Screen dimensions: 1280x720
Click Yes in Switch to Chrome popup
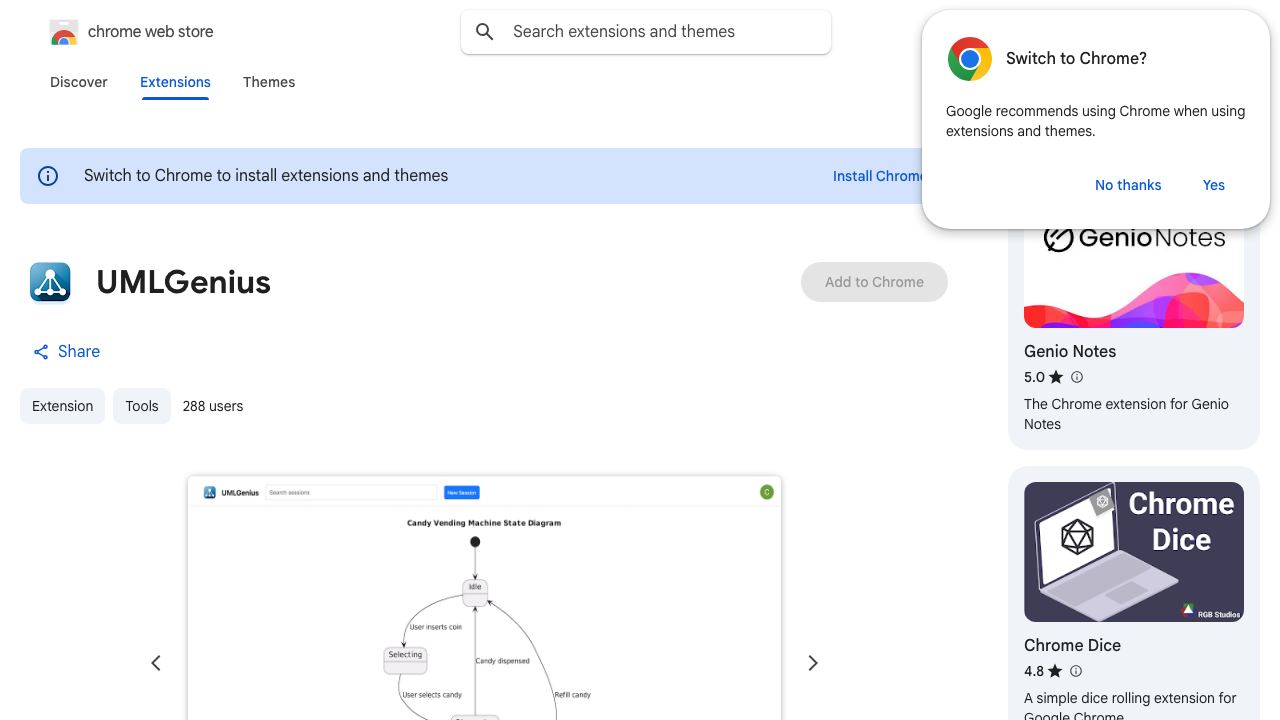(x=1214, y=185)
